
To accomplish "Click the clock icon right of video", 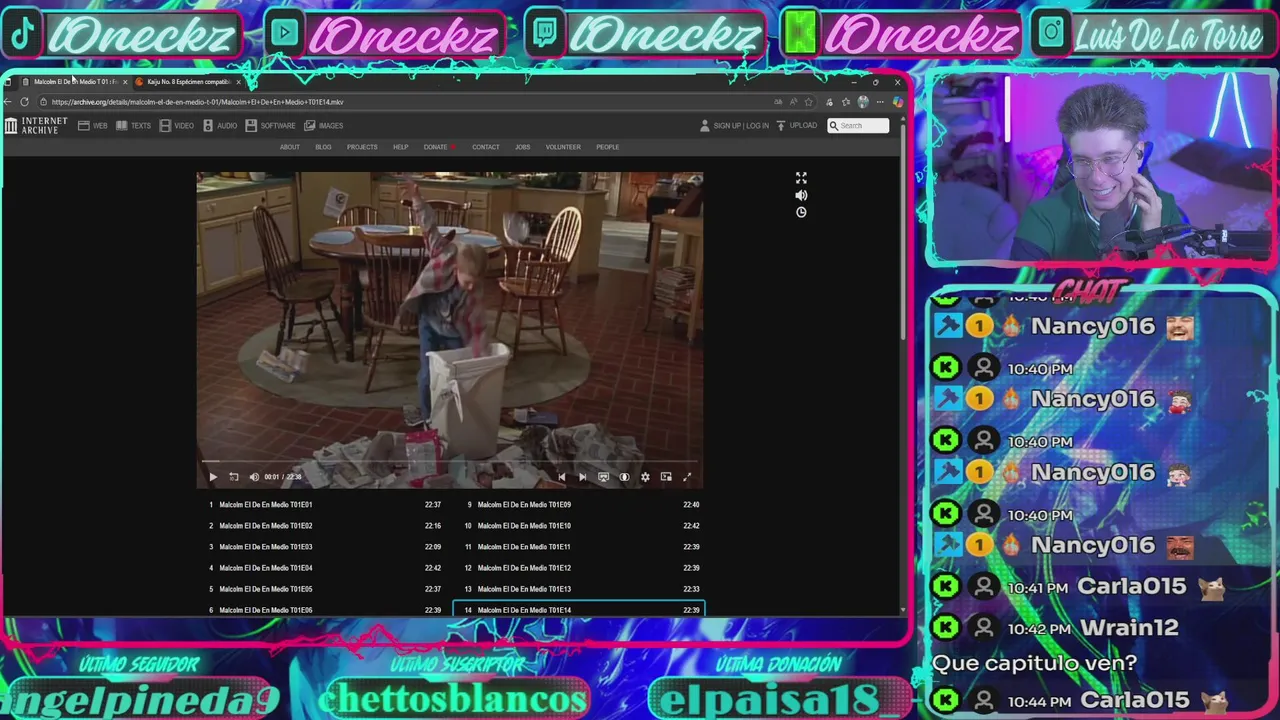I will coord(801,212).
